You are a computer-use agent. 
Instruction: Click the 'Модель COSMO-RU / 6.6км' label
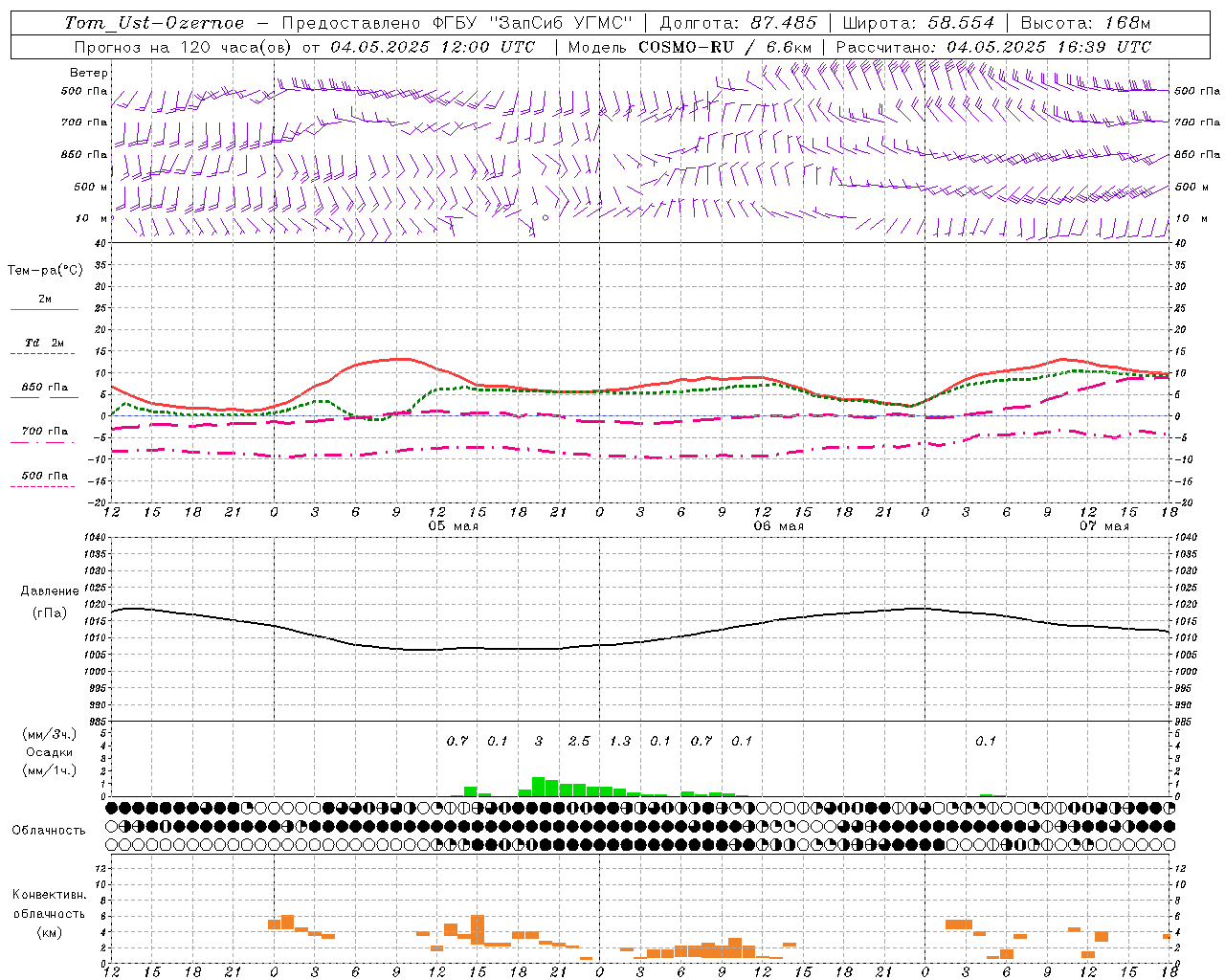coord(689,47)
